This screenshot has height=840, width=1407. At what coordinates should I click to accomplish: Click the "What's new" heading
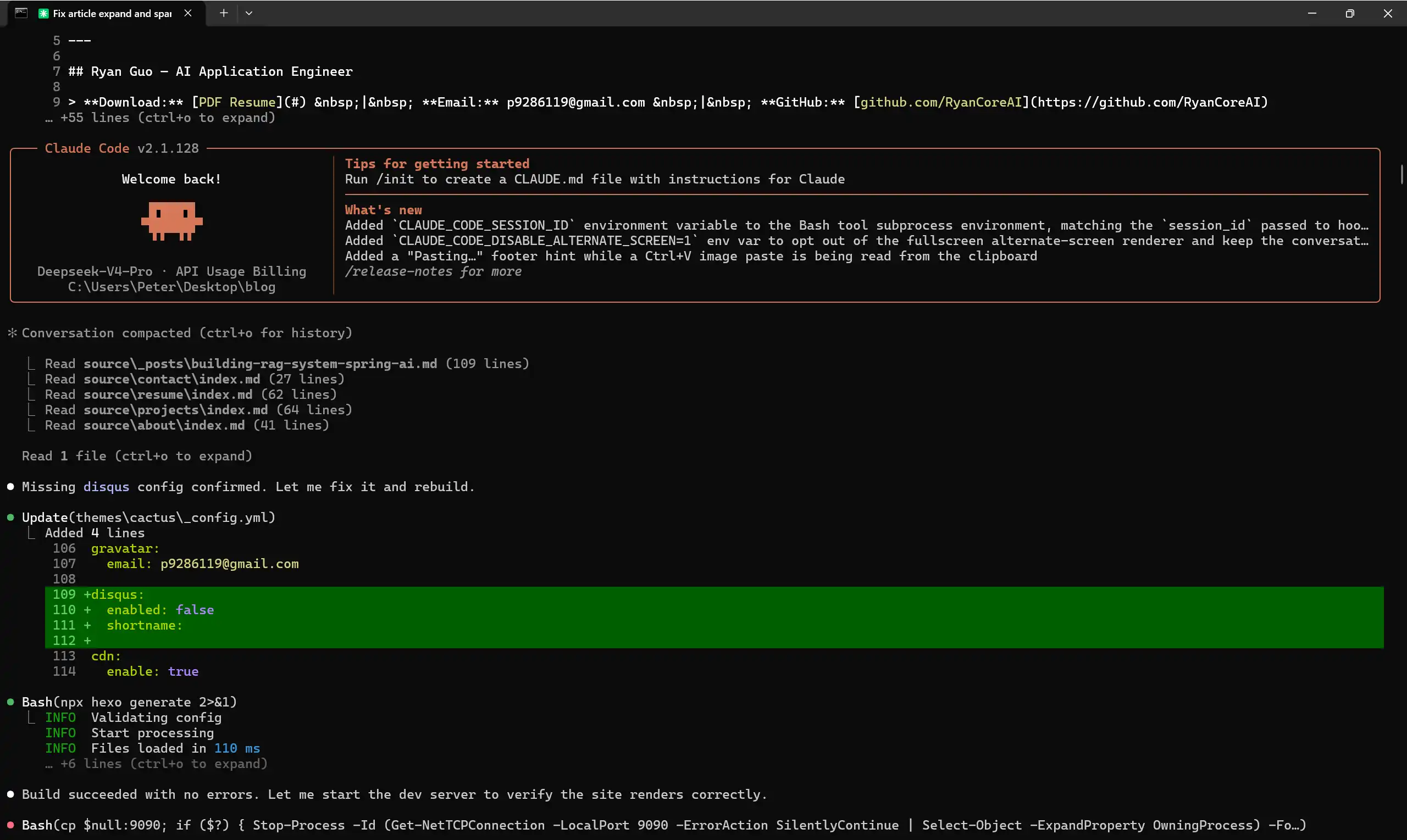[x=383, y=210]
